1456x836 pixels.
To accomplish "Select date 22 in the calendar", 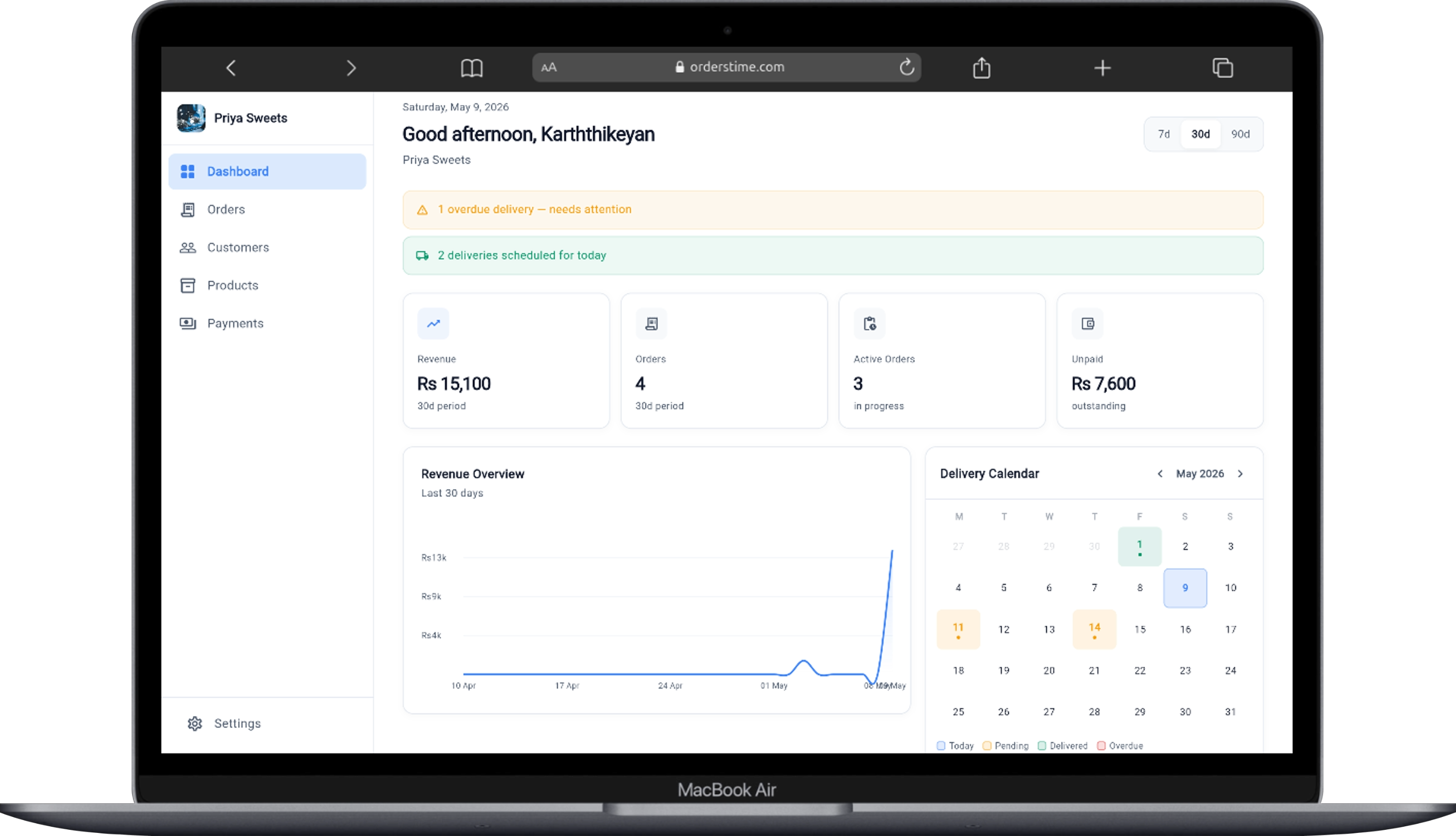I will pos(1140,671).
